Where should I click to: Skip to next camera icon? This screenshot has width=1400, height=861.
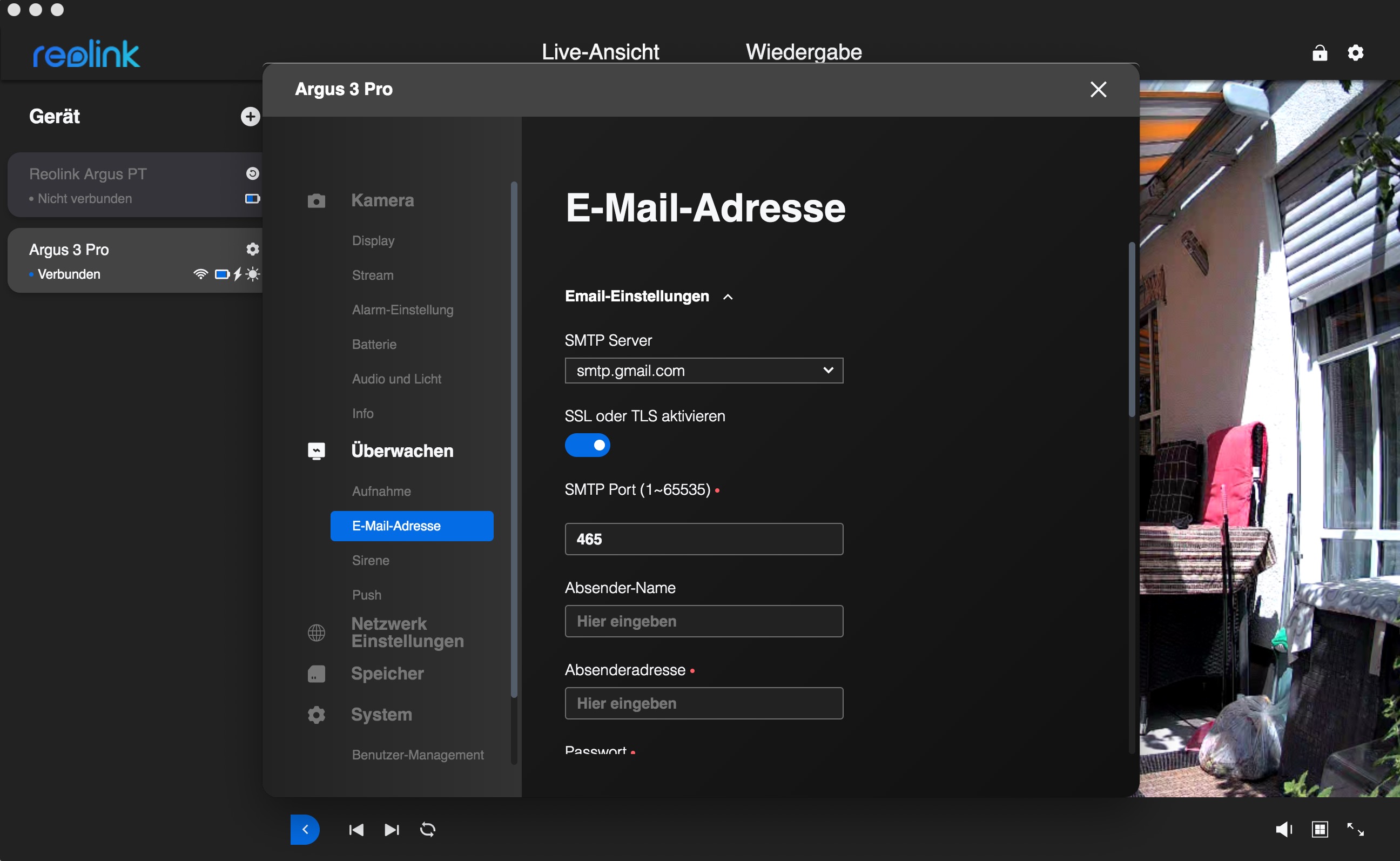[x=392, y=829]
